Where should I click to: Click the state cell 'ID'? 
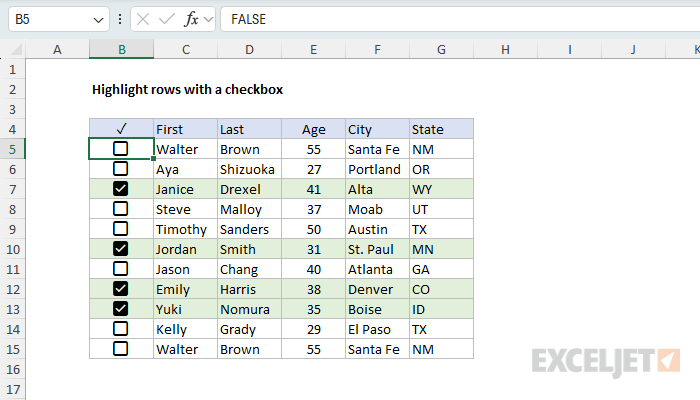click(x=442, y=309)
